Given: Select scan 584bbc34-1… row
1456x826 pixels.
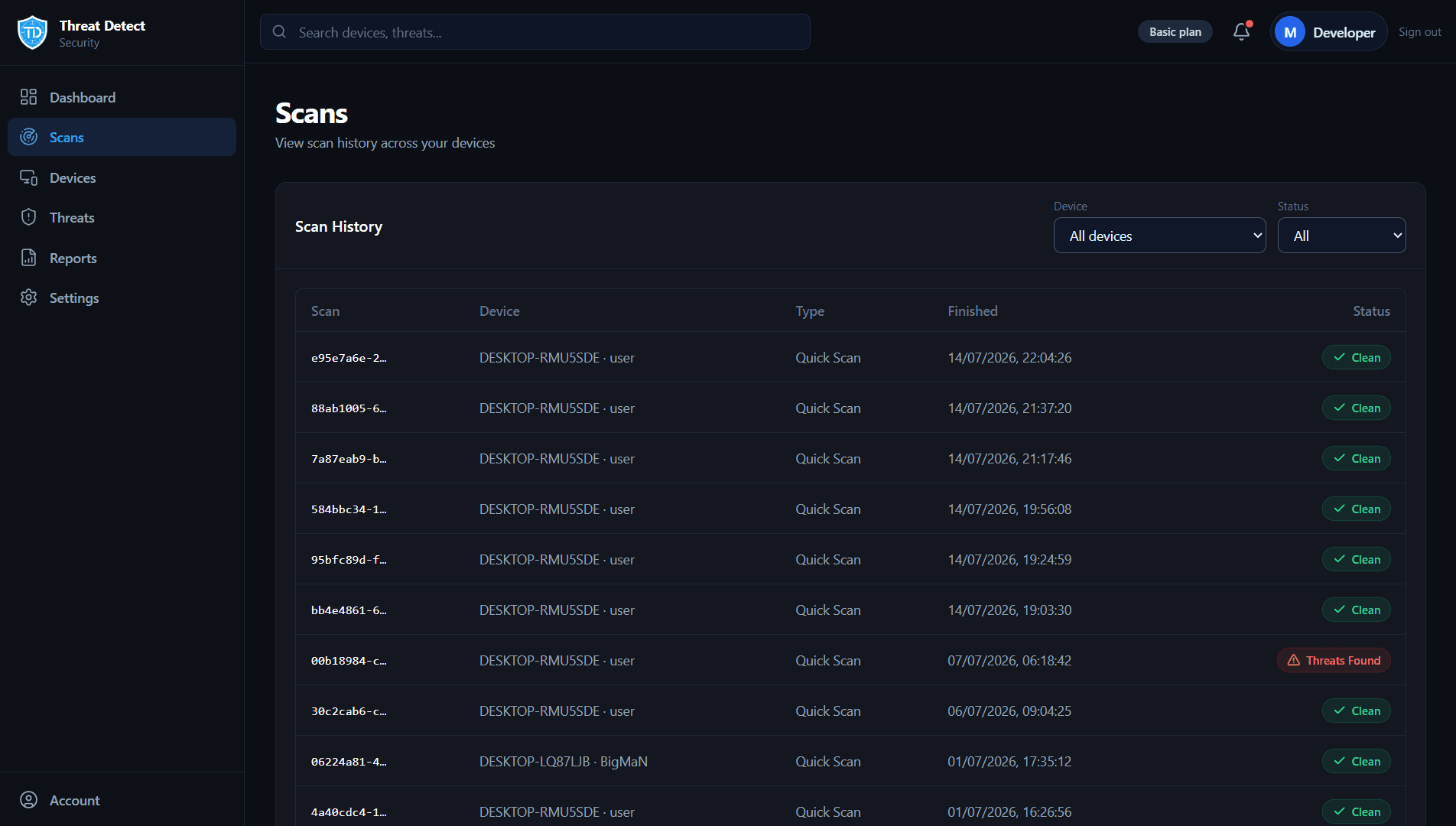Looking at the screenshot, I should 850,509.
